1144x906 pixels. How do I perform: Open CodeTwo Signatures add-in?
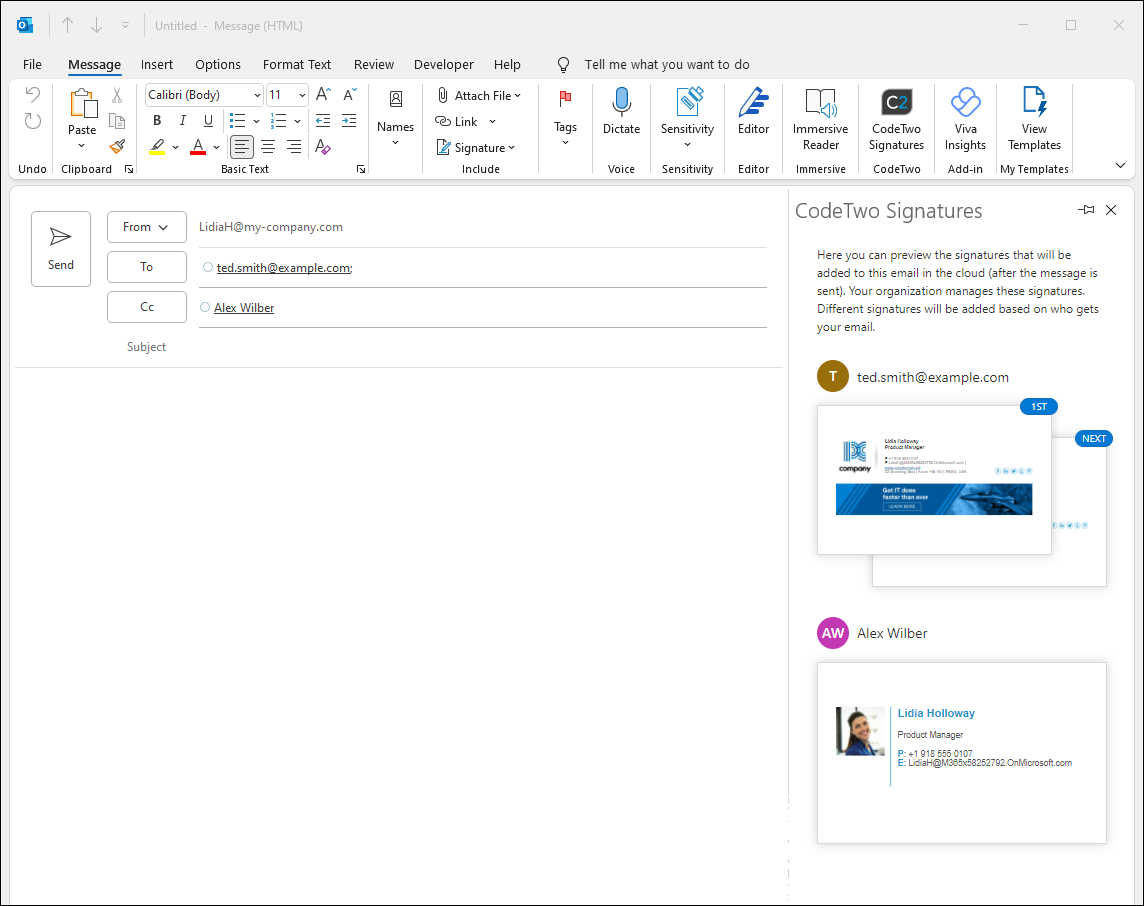point(897,119)
